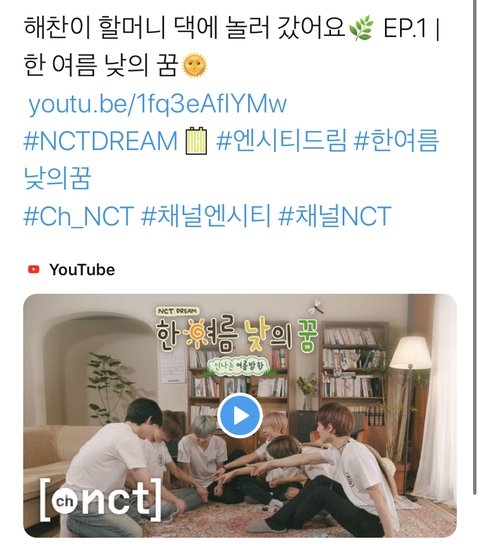Open the youtu.be/1fq3eAfIYMw link
The height and width of the screenshot is (547, 480).
(x=158, y=104)
